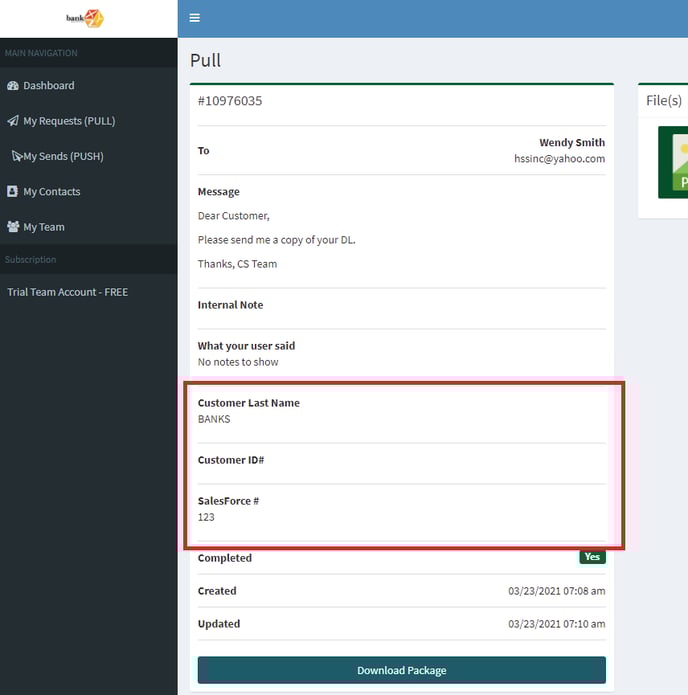Click the paper plane icon beside My Requests
The width and height of the screenshot is (688, 695).
13,121
